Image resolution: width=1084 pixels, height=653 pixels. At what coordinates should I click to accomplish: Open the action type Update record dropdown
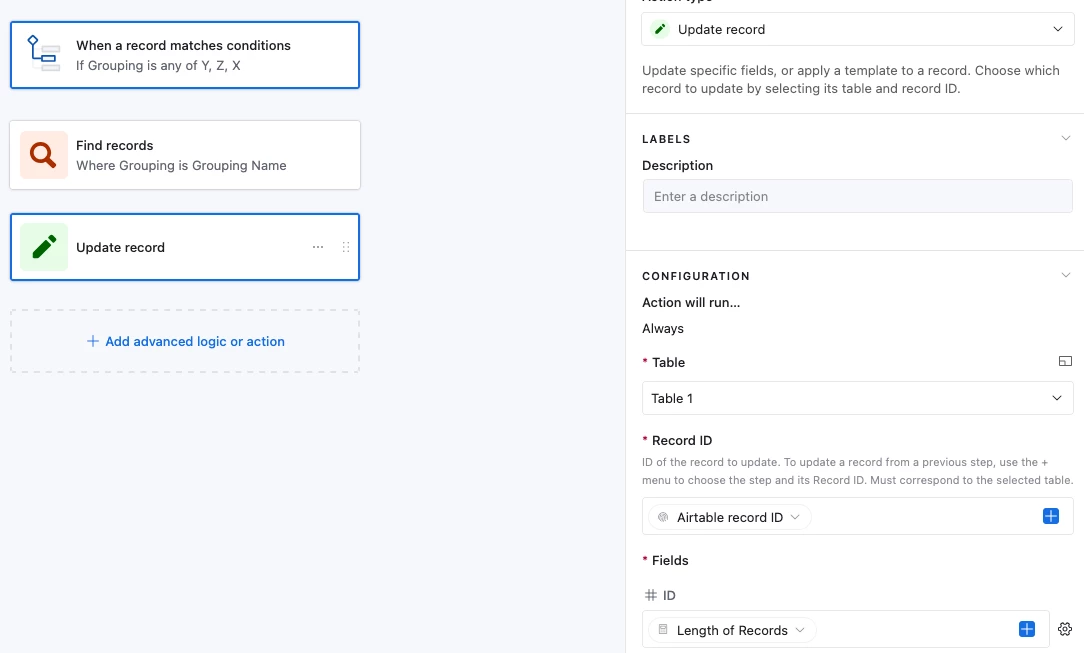(x=857, y=30)
